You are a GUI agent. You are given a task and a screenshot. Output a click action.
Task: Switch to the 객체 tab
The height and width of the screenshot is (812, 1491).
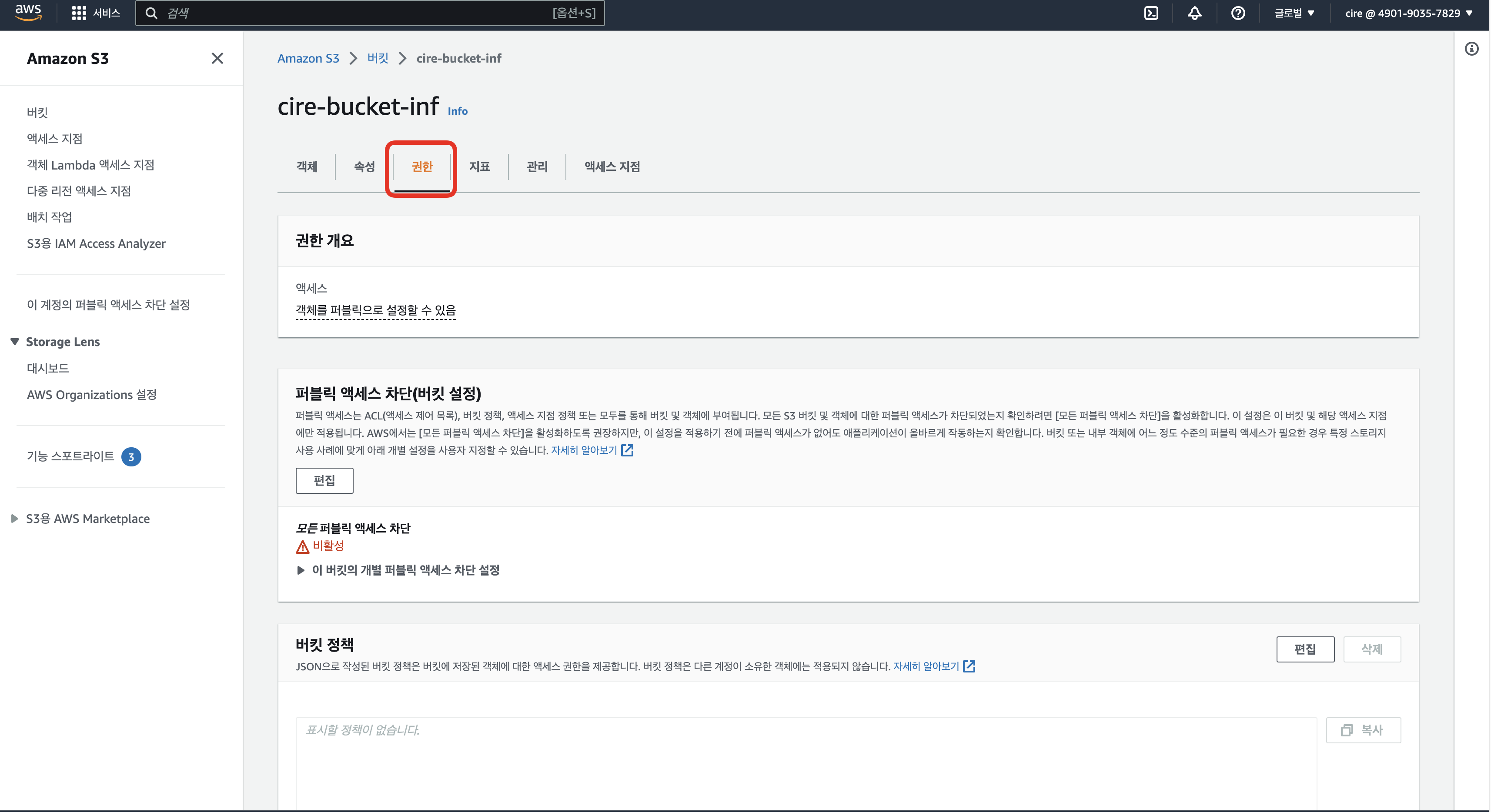(x=307, y=166)
